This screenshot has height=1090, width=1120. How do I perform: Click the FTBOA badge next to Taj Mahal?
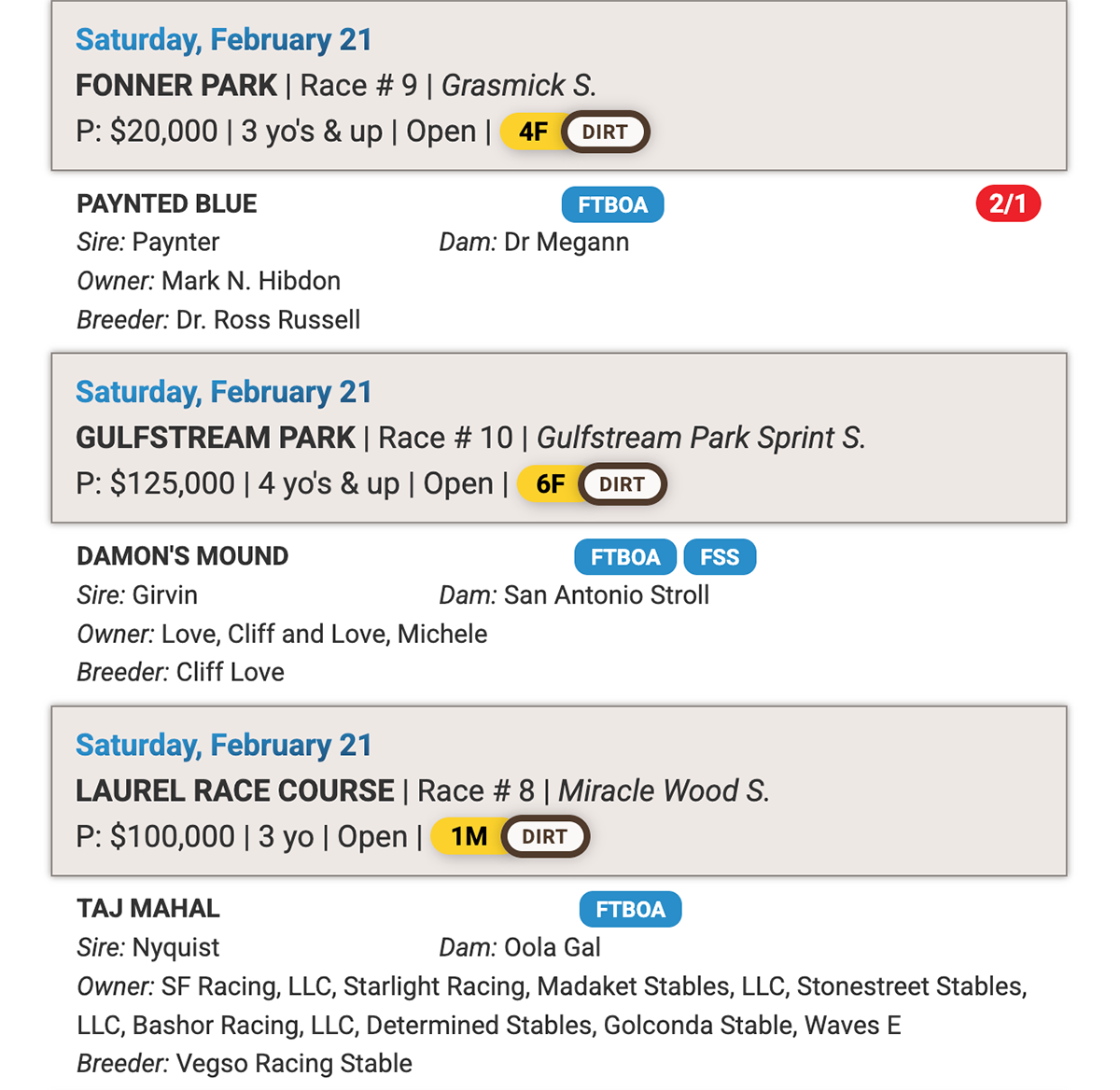click(x=630, y=909)
